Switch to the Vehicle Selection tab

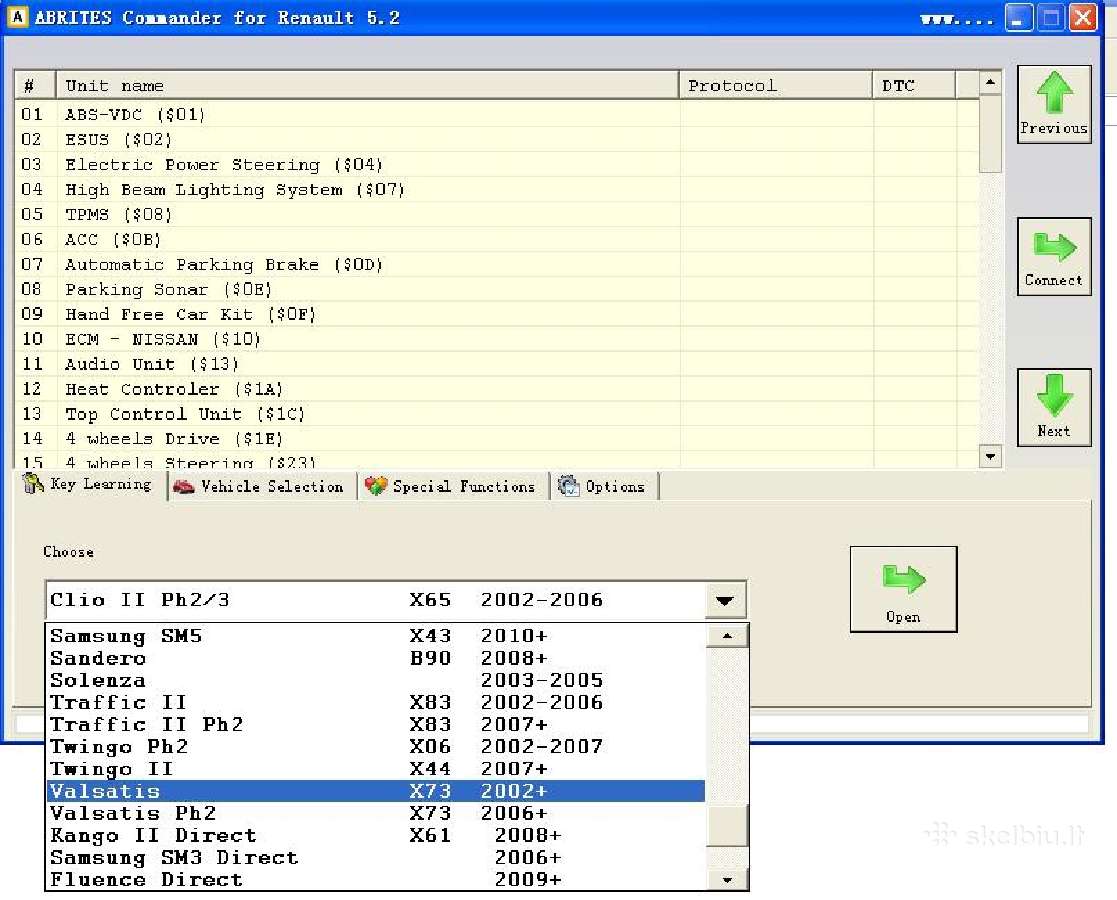(x=261, y=486)
